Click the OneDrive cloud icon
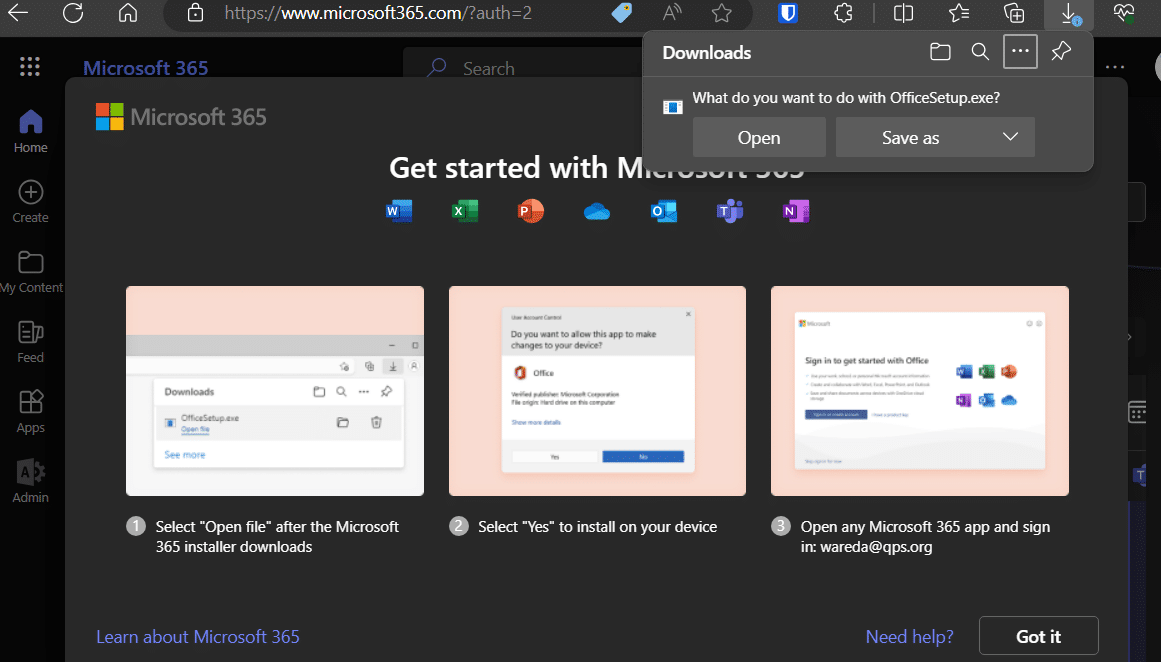 point(597,213)
